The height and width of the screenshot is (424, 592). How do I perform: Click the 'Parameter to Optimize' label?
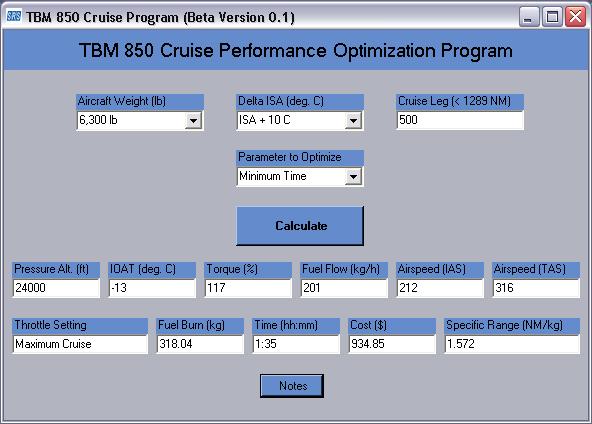click(290, 157)
